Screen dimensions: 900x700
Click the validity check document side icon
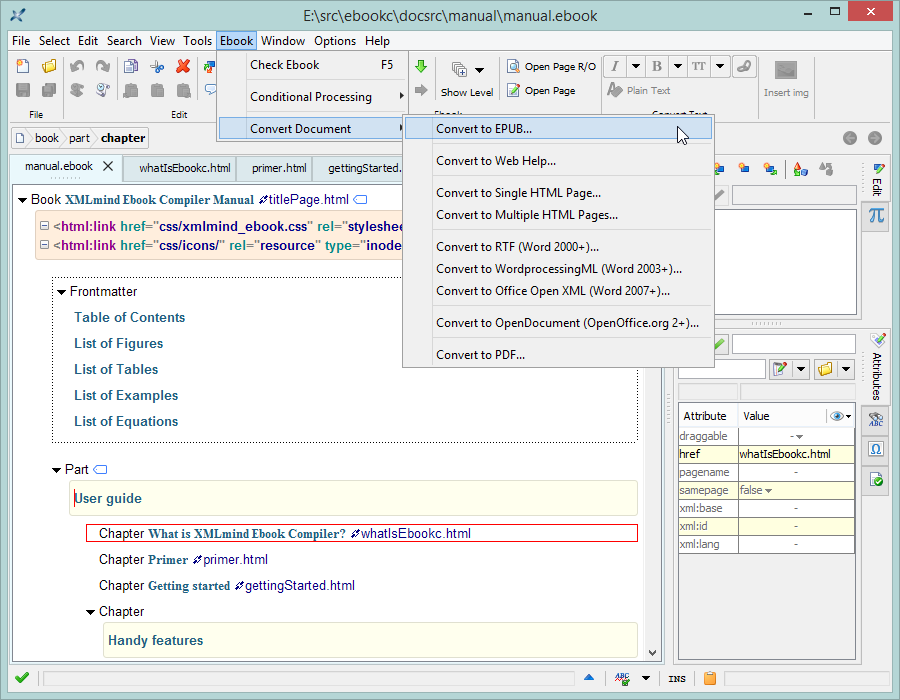(876, 479)
